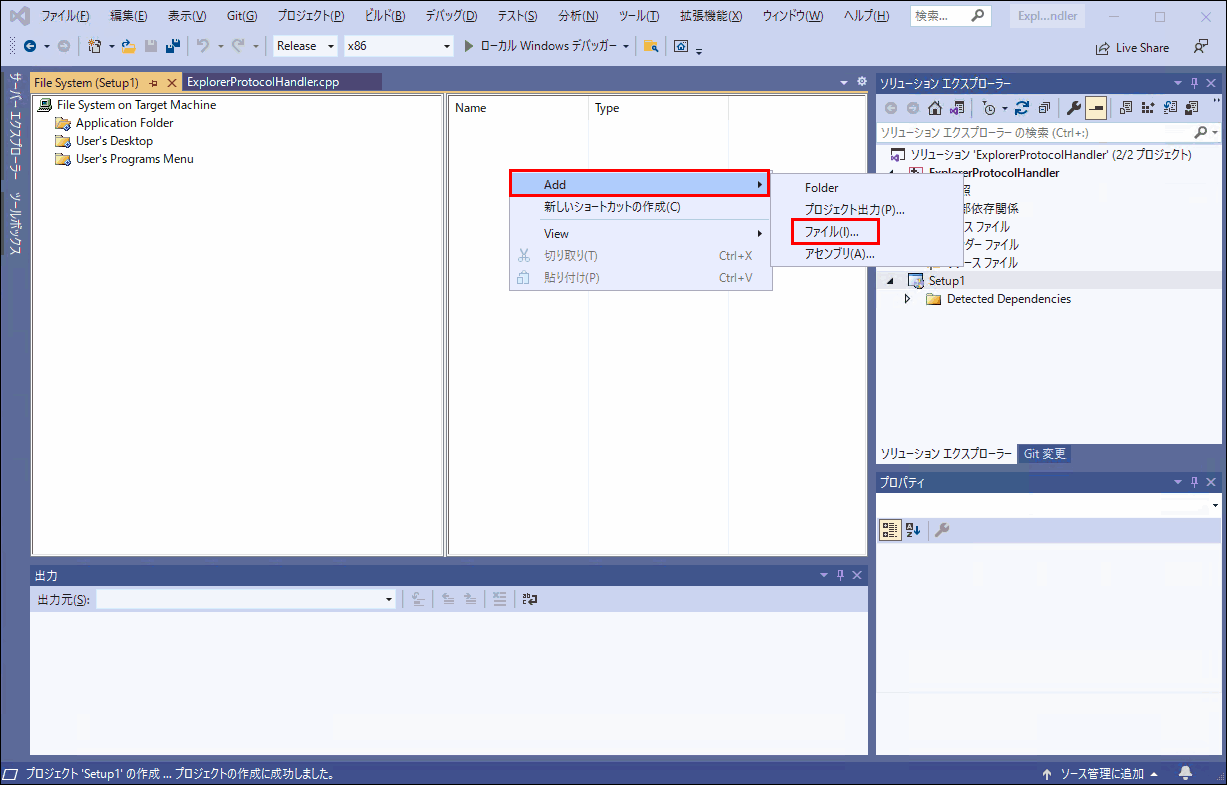Click the Alphabetical sort icon in Properties panel

pos(913,531)
